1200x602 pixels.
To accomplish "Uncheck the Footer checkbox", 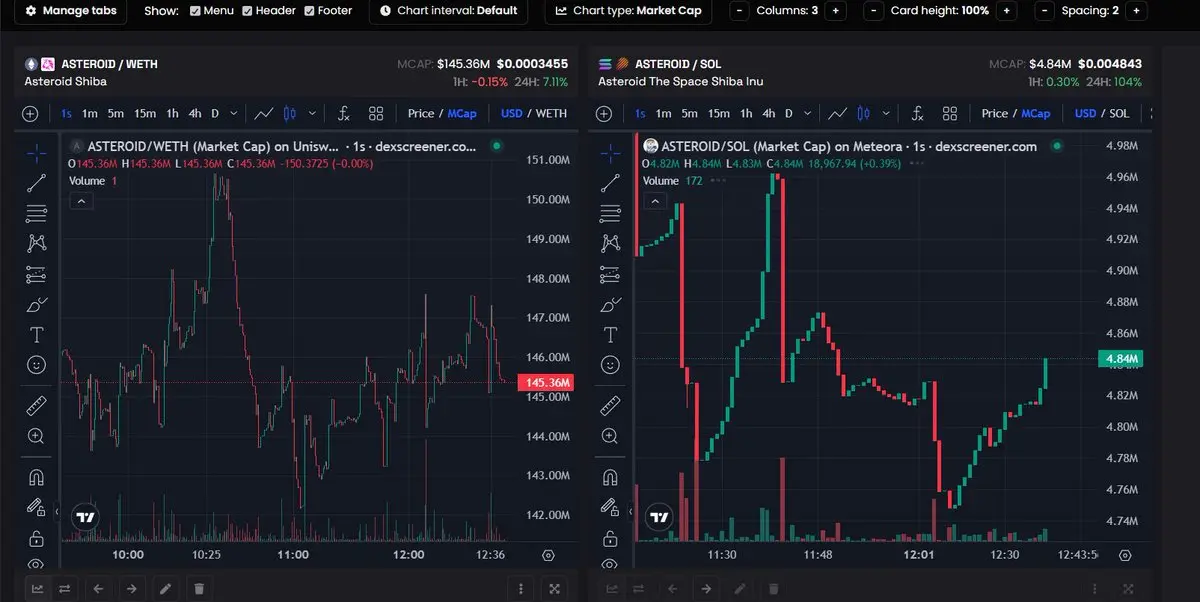I will click(310, 11).
